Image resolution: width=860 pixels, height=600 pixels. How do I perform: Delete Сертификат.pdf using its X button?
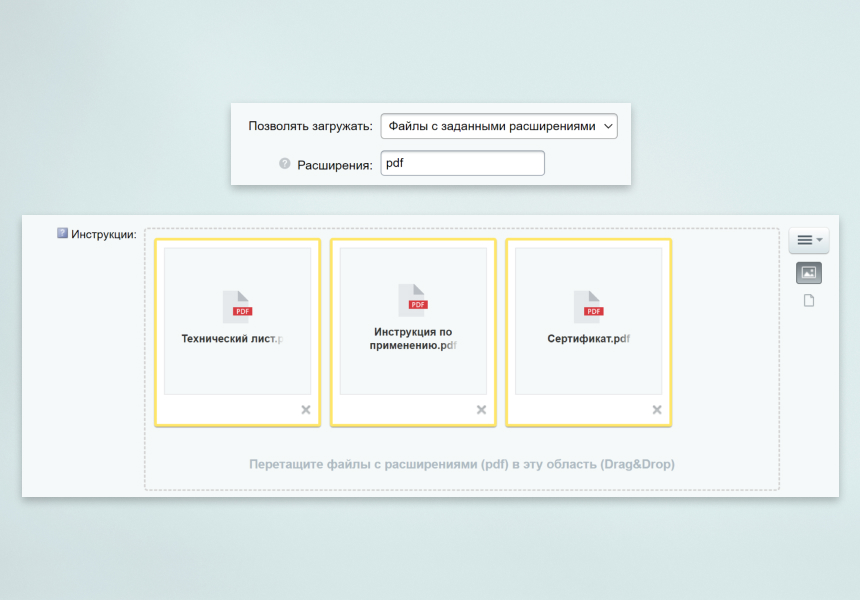pyautogui.click(x=656, y=409)
